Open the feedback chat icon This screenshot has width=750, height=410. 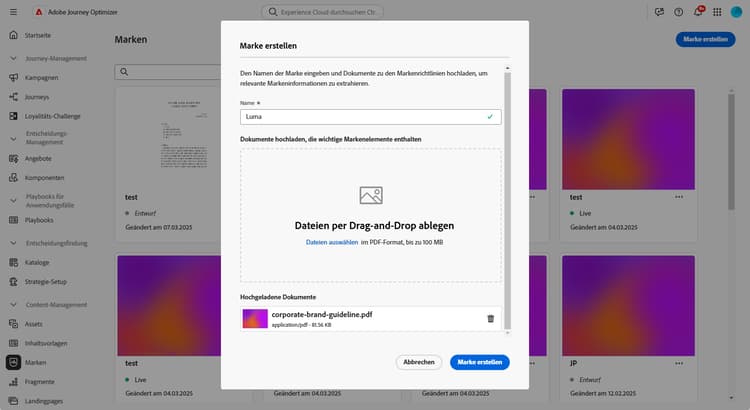(659, 12)
